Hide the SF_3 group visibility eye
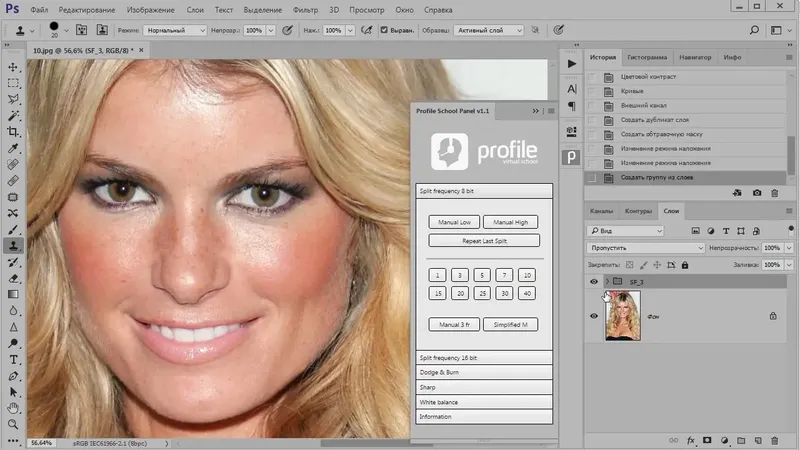This screenshot has width=800, height=450. (x=593, y=282)
